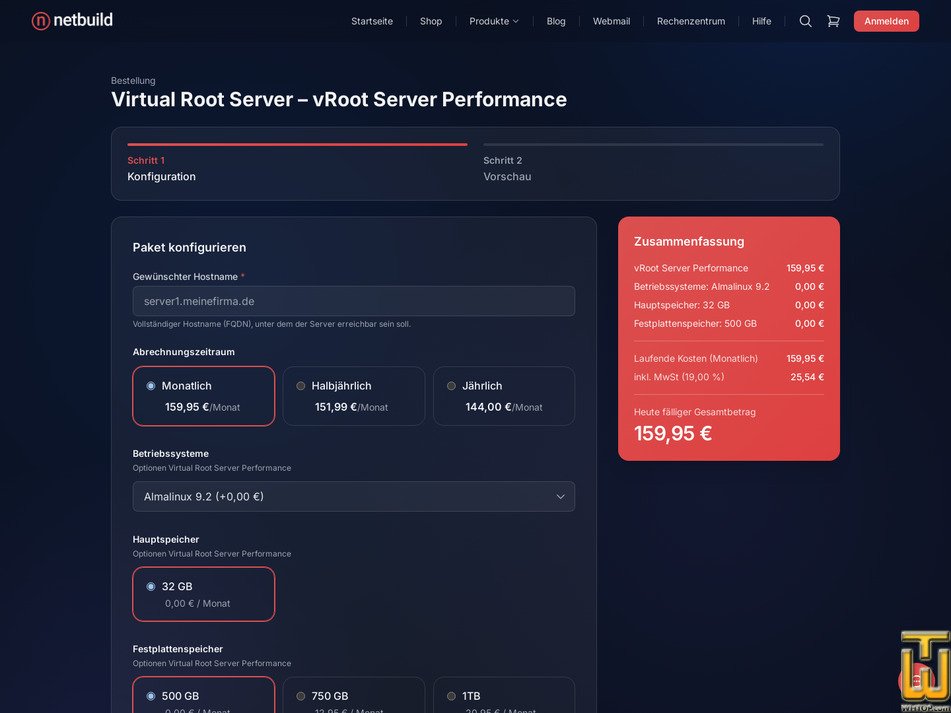The image size is (951, 713).
Task: Click the Anmelden button
Action: pos(886,21)
